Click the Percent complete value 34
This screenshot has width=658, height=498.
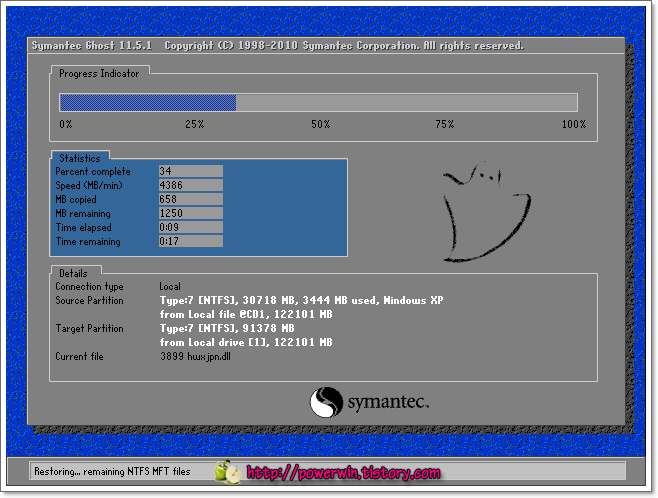(x=191, y=171)
